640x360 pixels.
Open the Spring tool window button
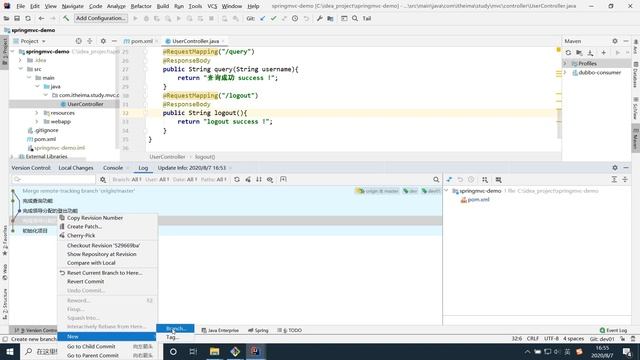click(x=258, y=330)
